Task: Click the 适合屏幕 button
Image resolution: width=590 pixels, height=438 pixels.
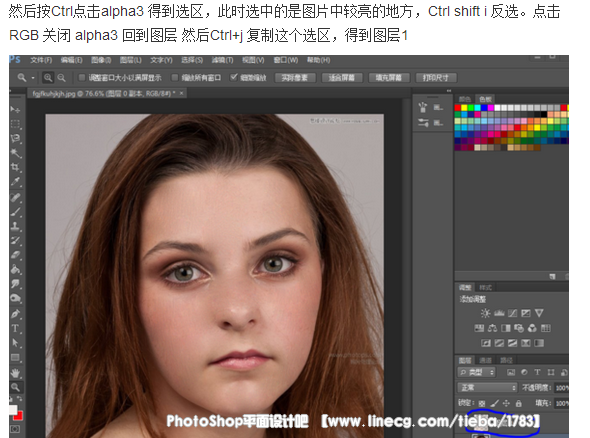Action: [342, 78]
